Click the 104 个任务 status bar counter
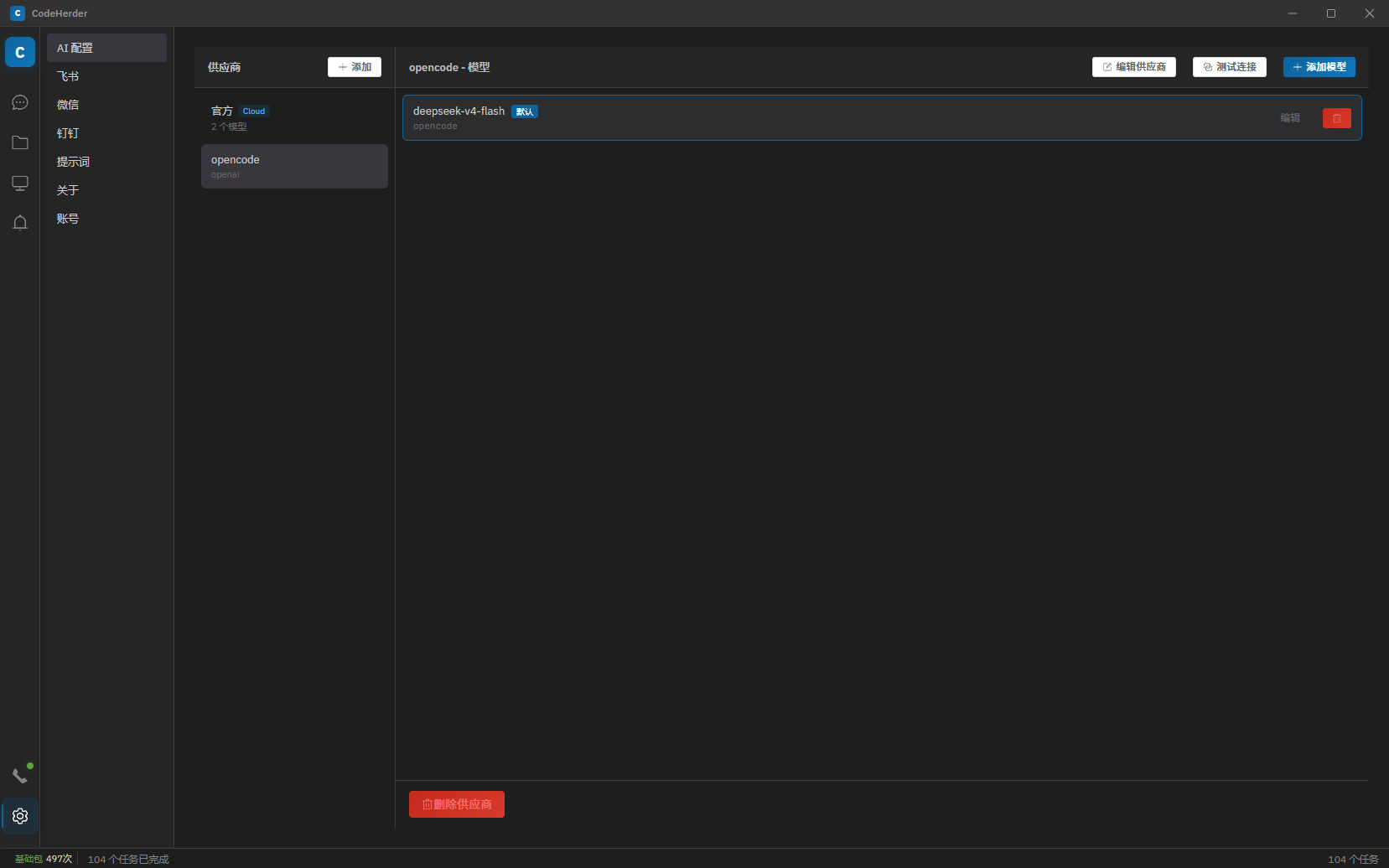The height and width of the screenshot is (868, 1389). click(1353, 859)
